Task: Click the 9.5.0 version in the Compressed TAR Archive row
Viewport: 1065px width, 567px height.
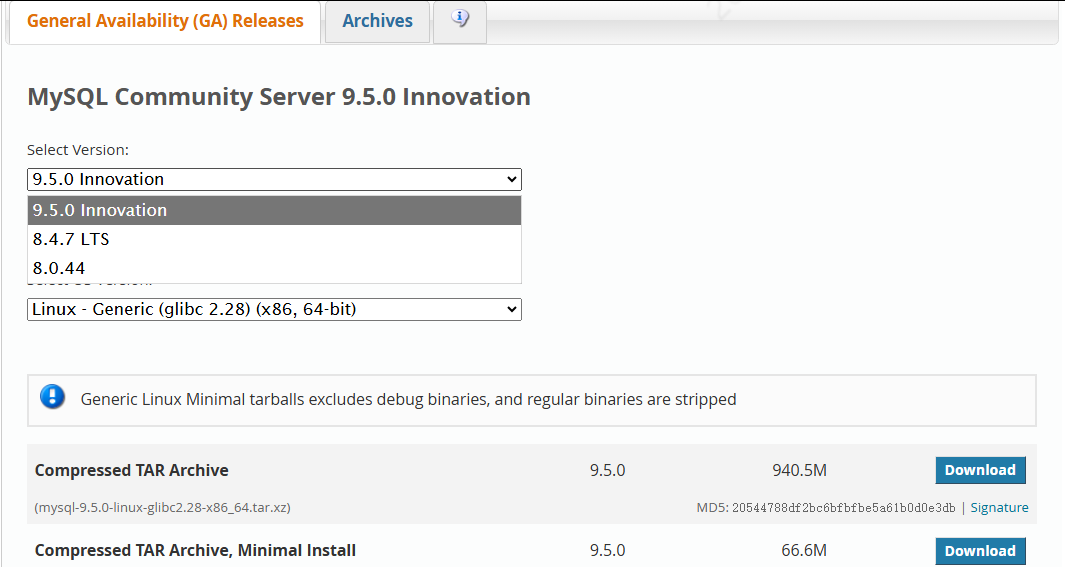Action: tap(607, 470)
